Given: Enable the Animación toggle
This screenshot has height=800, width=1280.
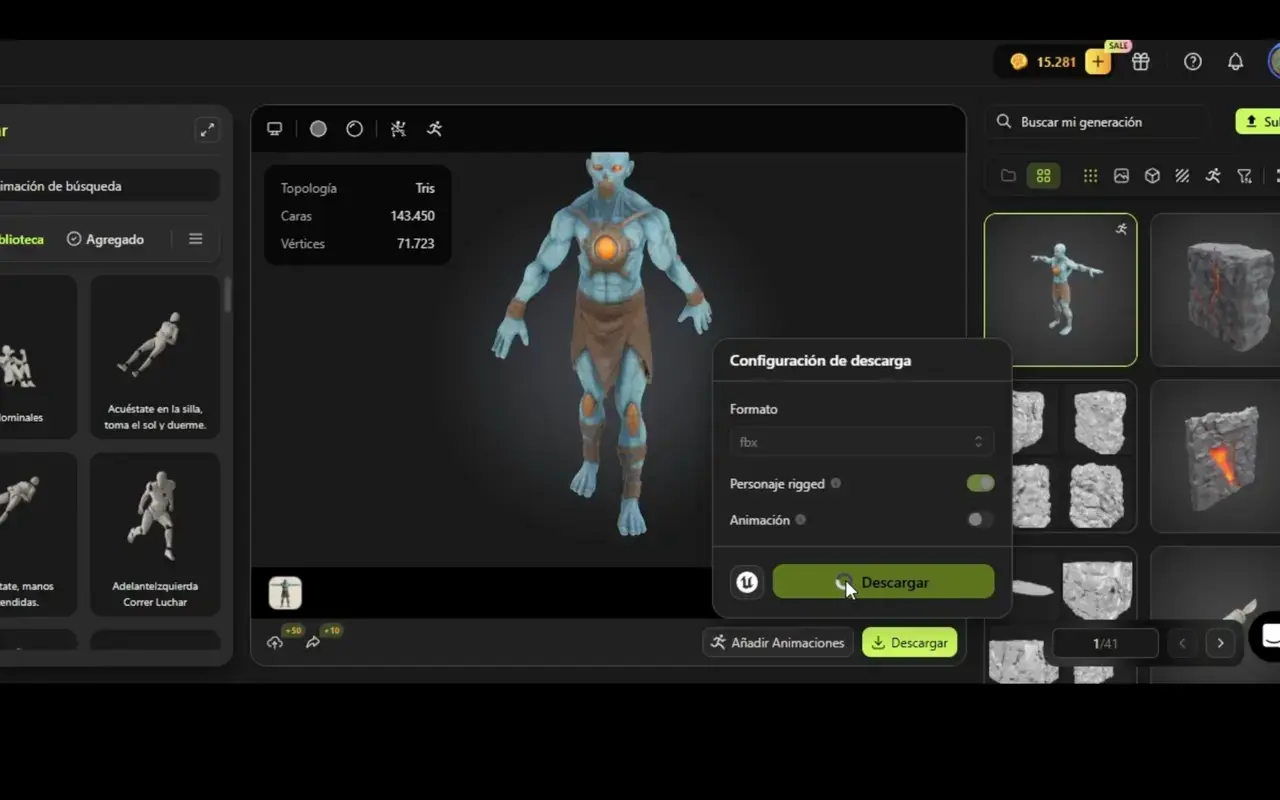Looking at the screenshot, I should point(979,519).
